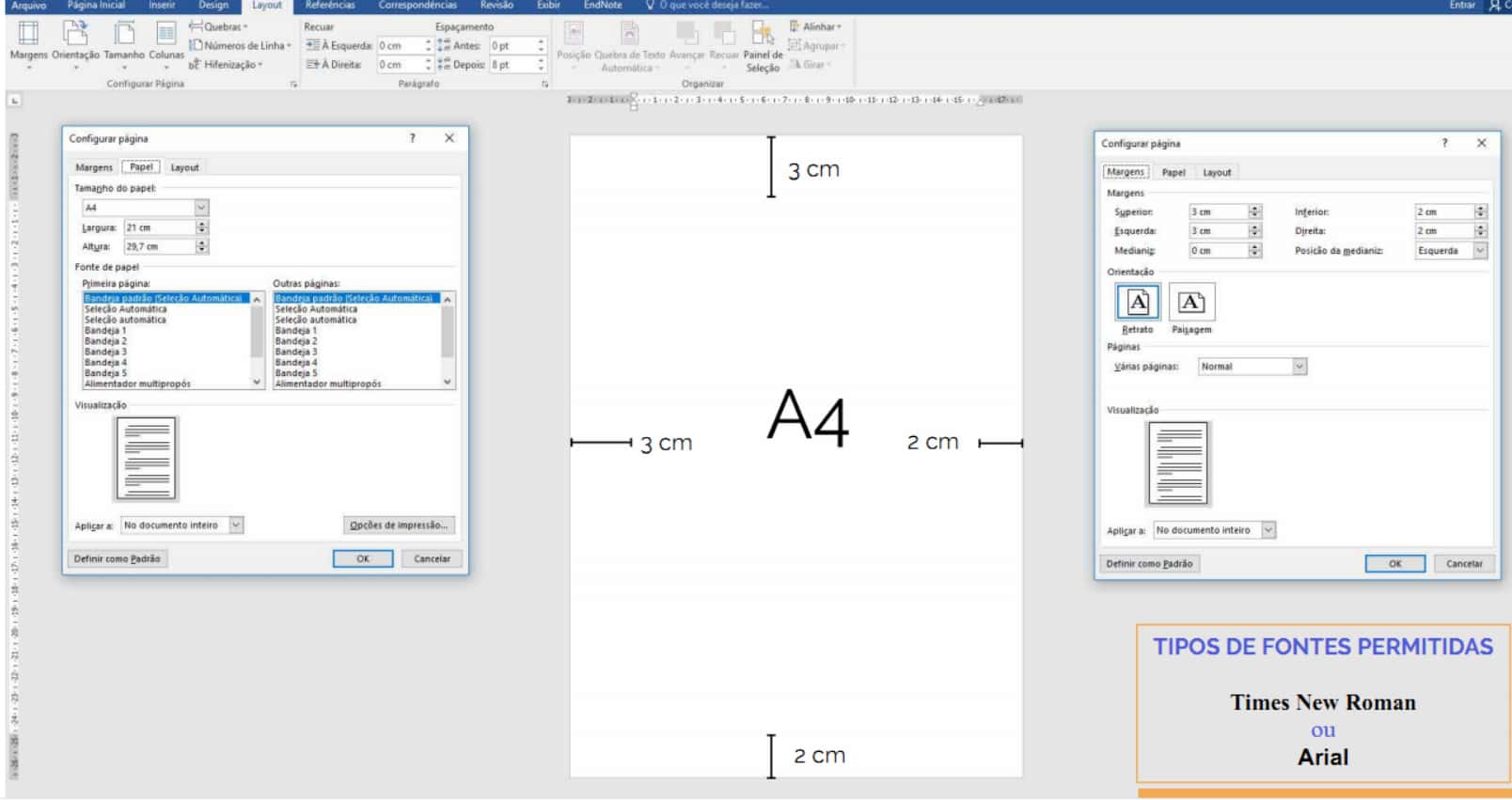Screen dimensions: 1512x800
Task: Select Alimentador multipropós in Primeira página list
Action: pyautogui.click(x=137, y=384)
